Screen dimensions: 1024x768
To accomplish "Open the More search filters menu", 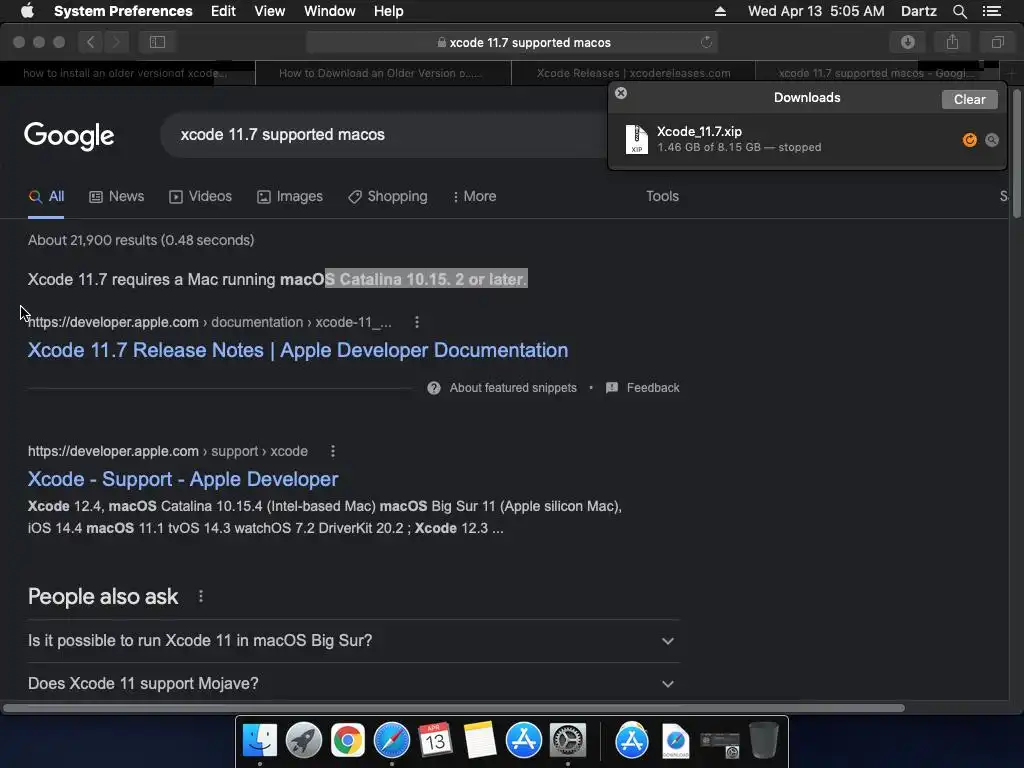I will click(x=474, y=196).
